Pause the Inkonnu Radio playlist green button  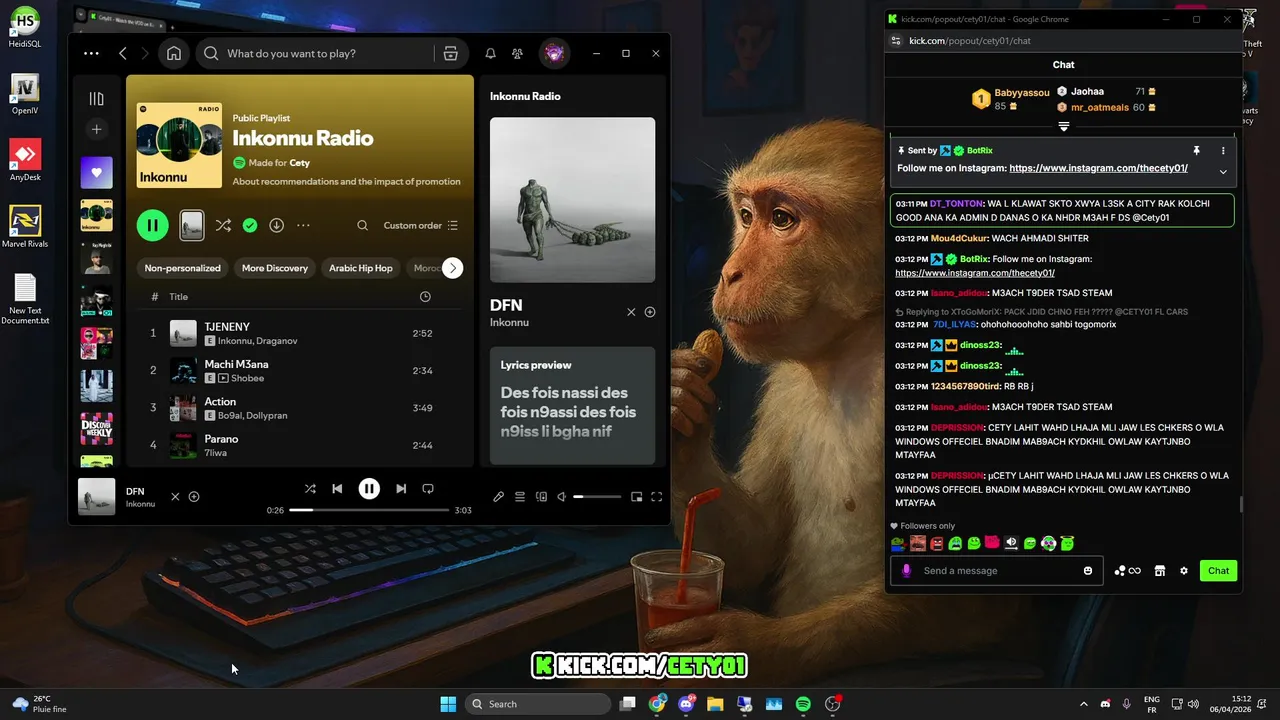point(152,225)
